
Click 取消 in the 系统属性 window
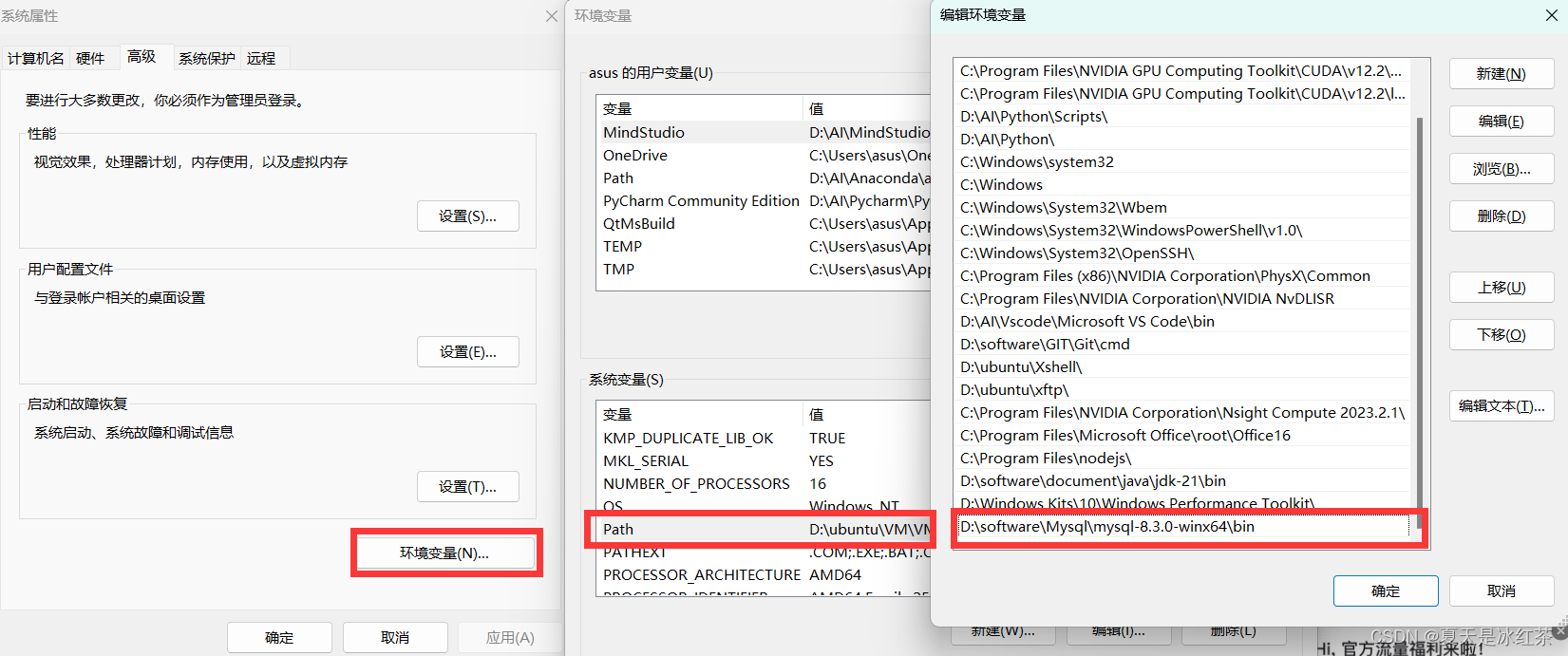tap(395, 637)
